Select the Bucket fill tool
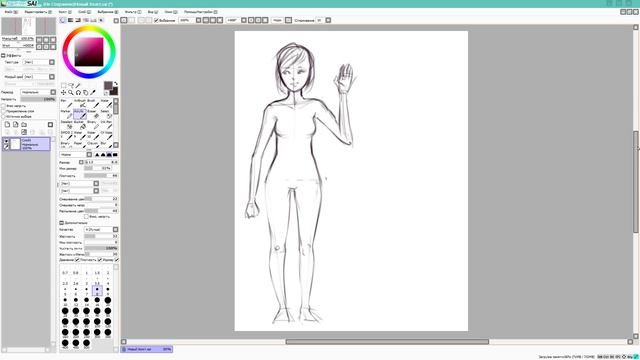 (79, 124)
